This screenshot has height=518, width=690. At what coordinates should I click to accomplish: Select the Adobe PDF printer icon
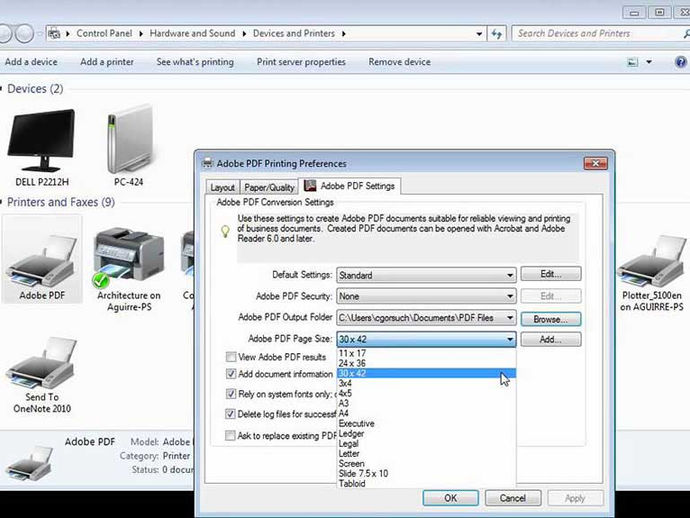42,261
